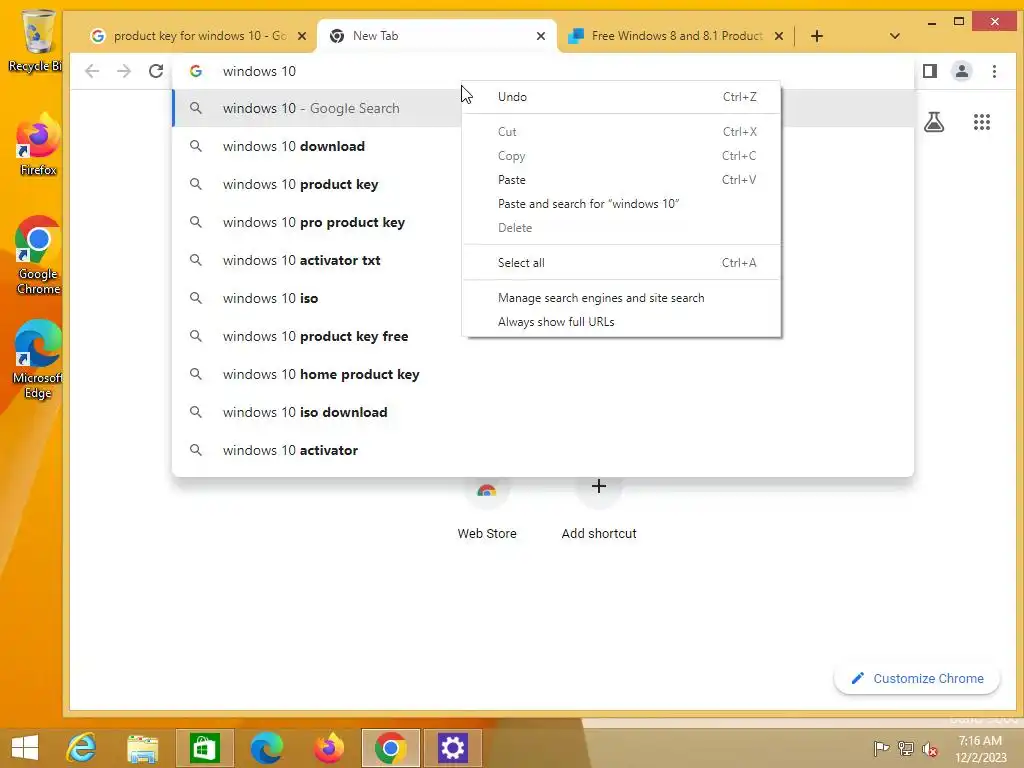Switch to 'Free Windows 8 and 8.1 Product' tab
The height and width of the screenshot is (768, 1024).
[x=676, y=36]
